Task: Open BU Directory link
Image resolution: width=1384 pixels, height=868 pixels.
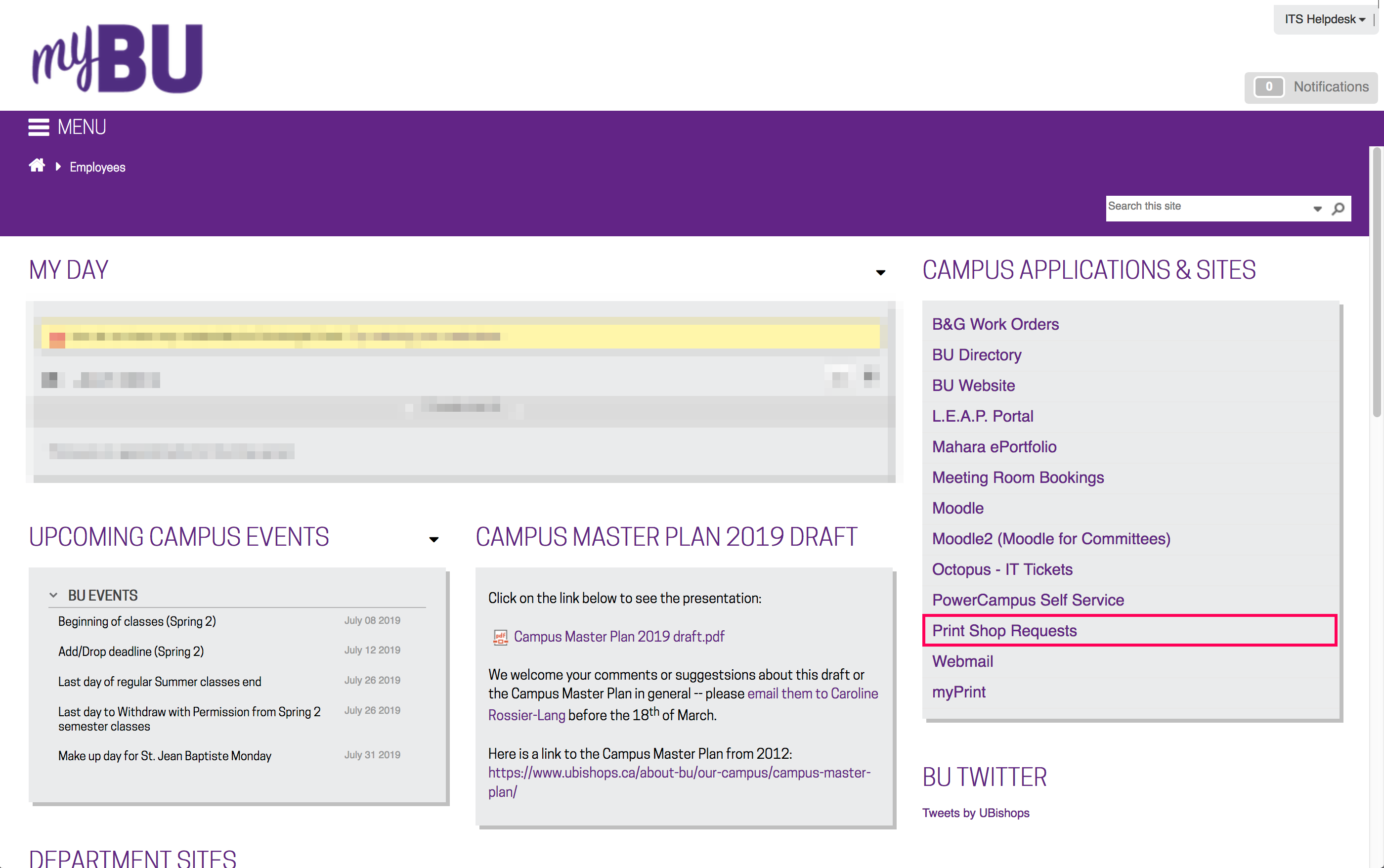Action: pyautogui.click(x=976, y=355)
